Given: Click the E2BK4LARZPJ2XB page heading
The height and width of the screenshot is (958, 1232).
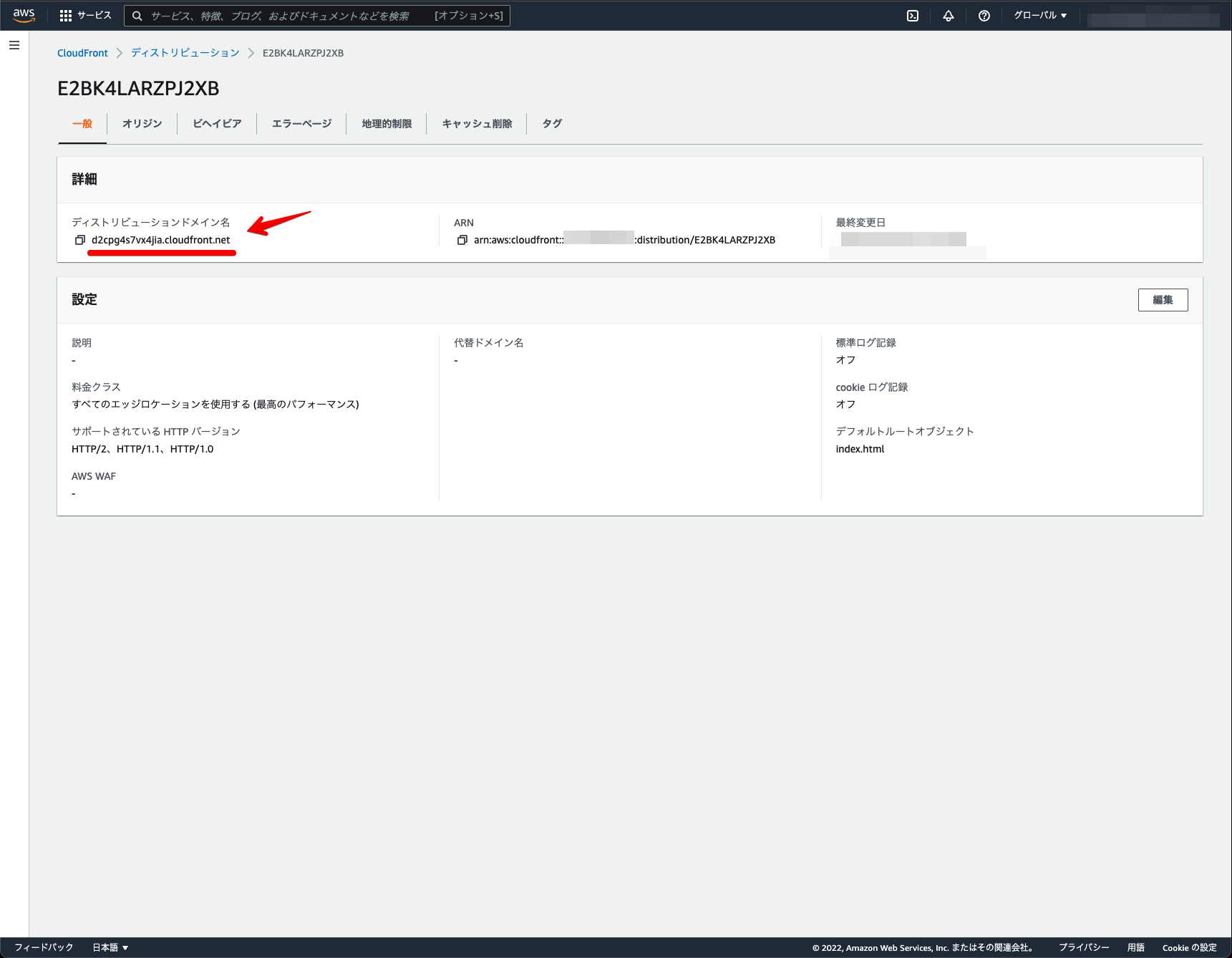Looking at the screenshot, I should pos(138,88).
